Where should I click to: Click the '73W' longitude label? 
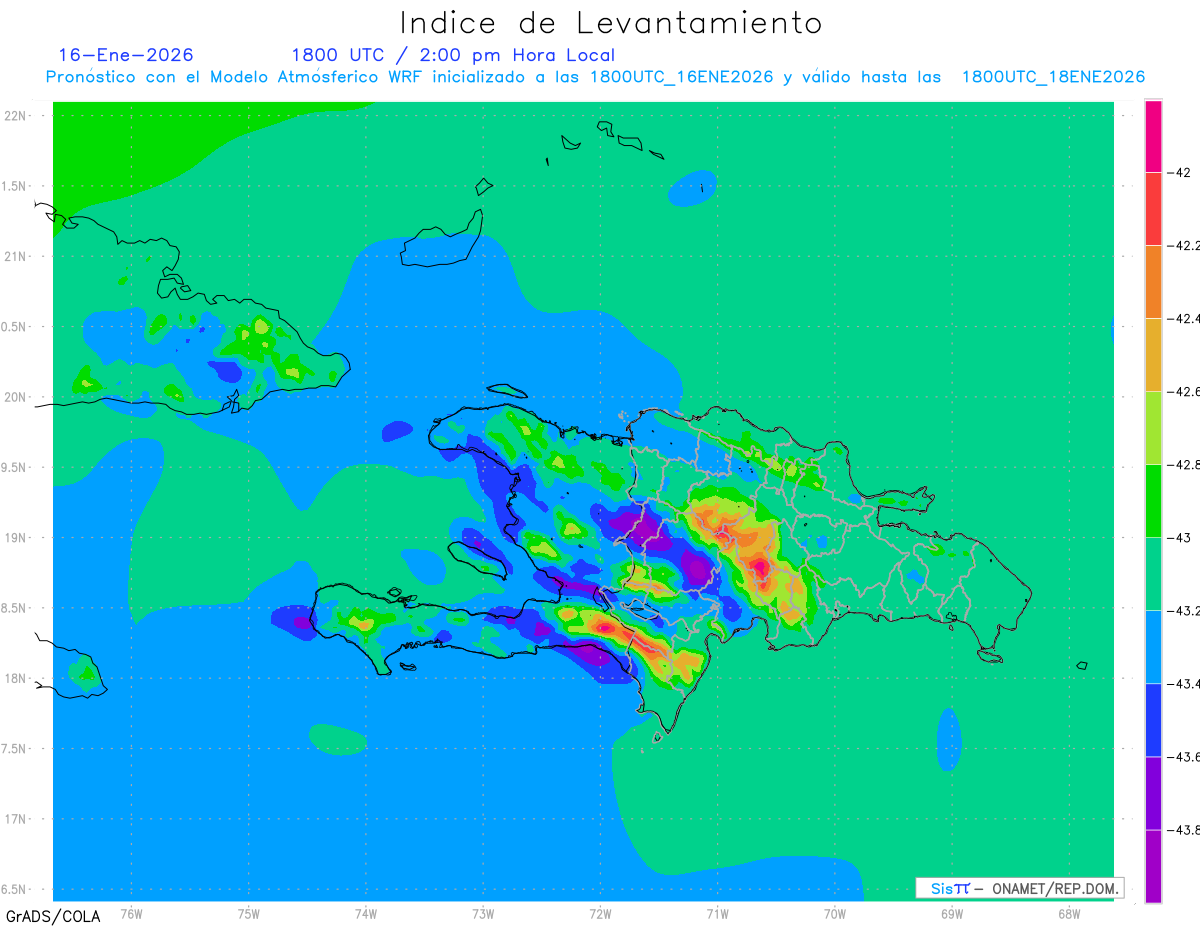click(x=483, y=913)
